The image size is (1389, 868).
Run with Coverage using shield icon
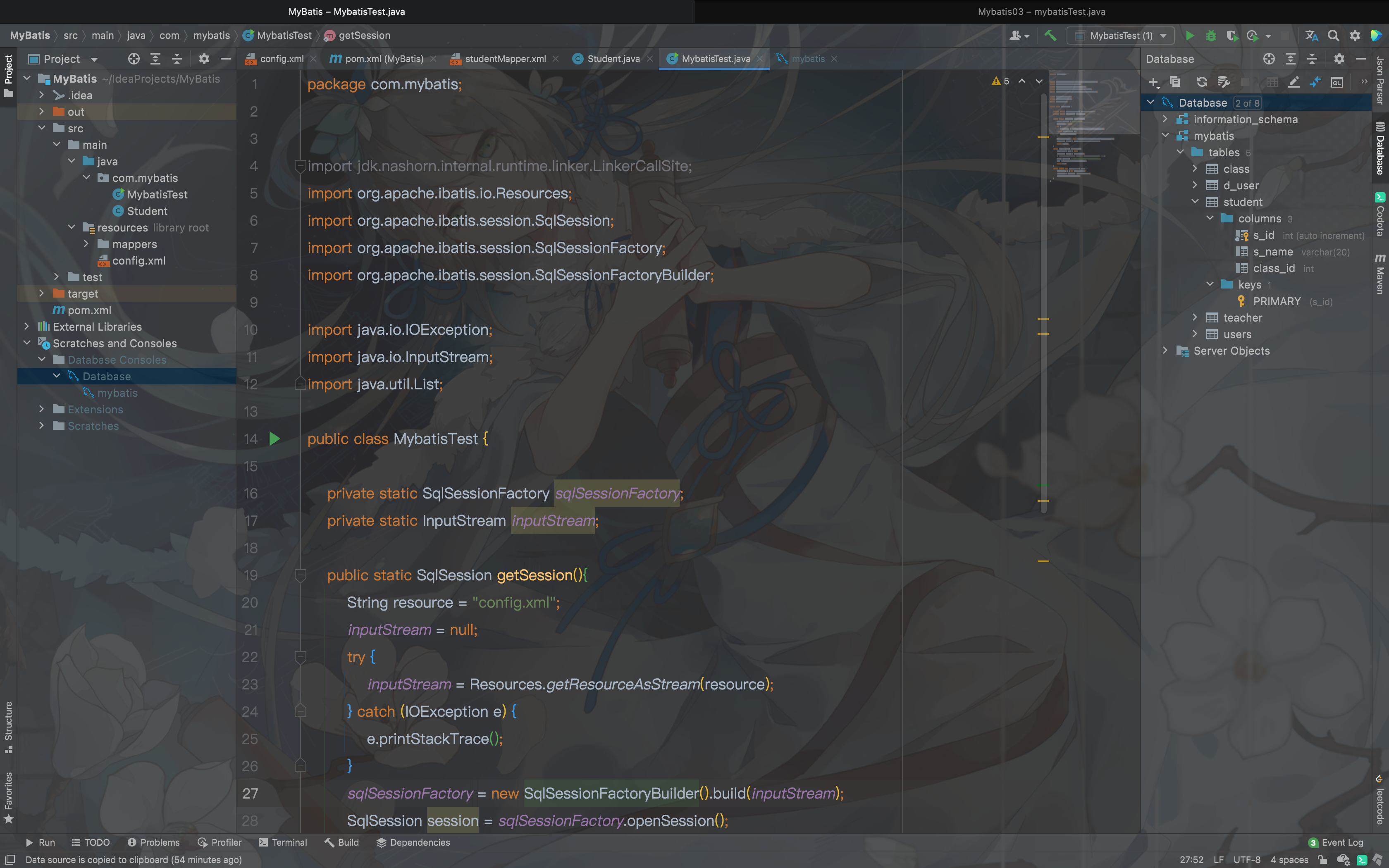(x=1231, y=36)
